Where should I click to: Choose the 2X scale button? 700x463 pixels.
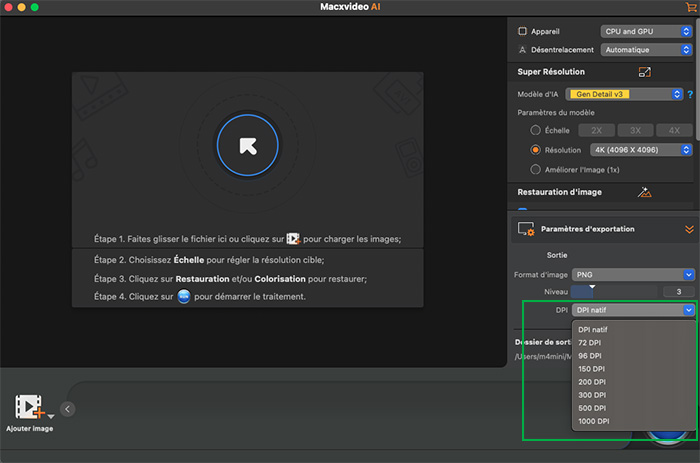point(596,130)
